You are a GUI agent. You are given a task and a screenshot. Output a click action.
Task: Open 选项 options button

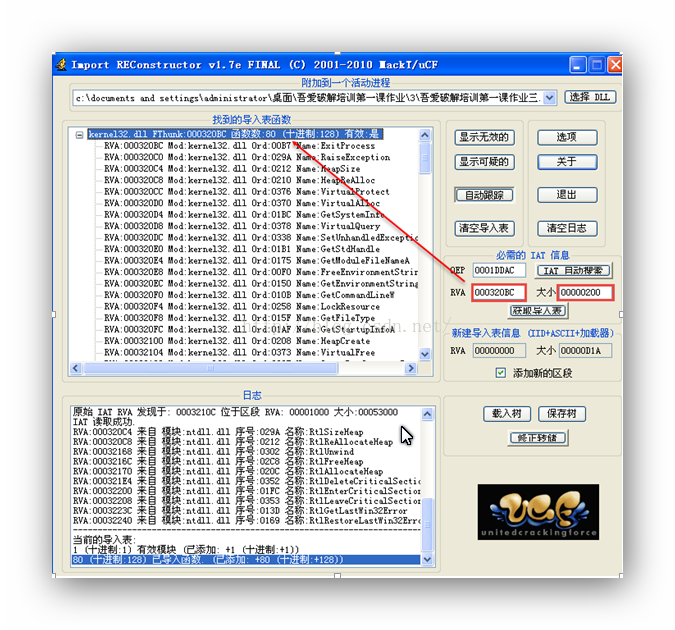[x=567, y=138]
